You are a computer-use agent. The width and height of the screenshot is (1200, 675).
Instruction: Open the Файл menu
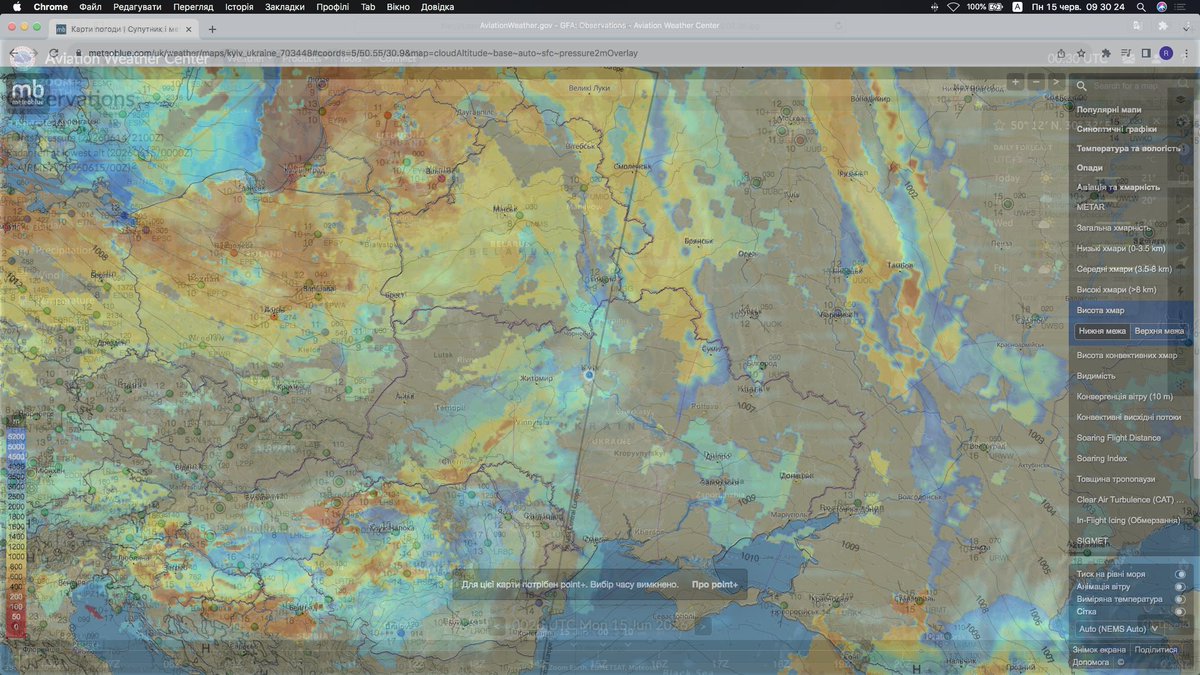tap(90, 7)
